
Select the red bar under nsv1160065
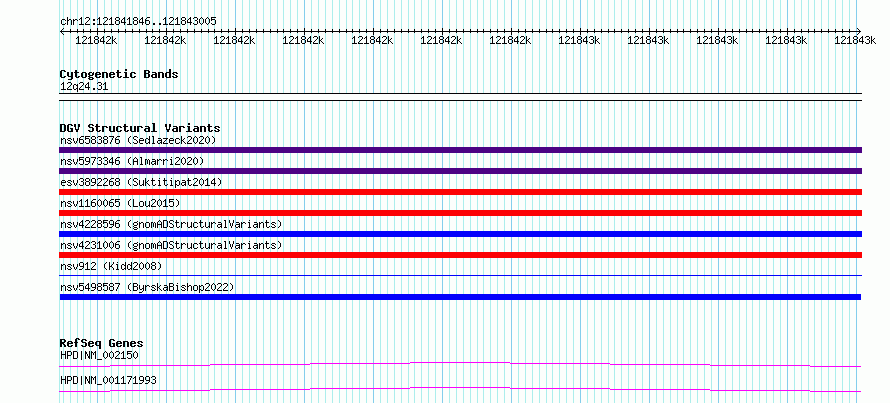click(x=460, y=213)
